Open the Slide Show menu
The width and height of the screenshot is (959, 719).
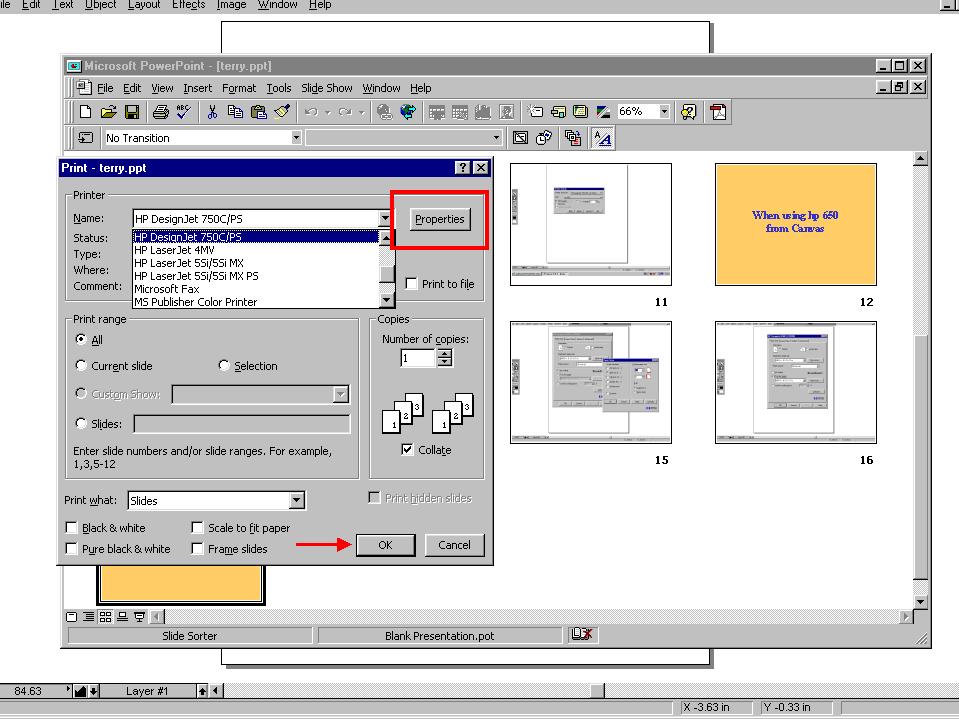[x=327, y=88]
